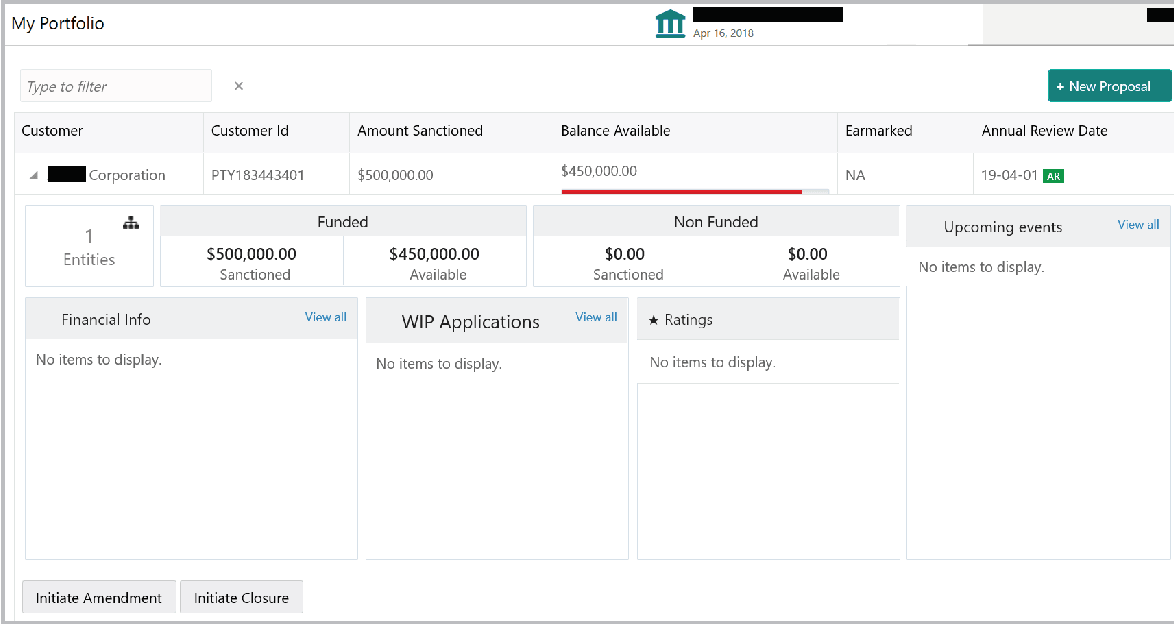Clear the filter using the X icon

point(238,86)
